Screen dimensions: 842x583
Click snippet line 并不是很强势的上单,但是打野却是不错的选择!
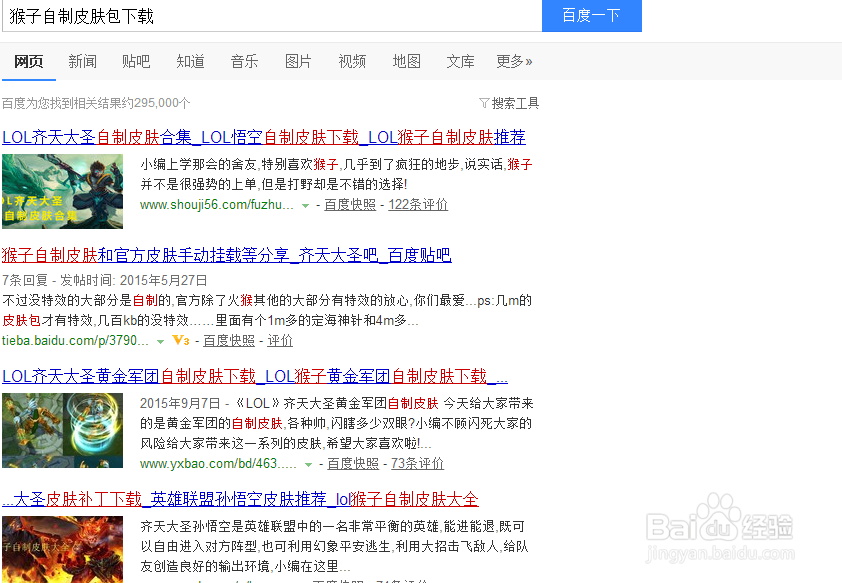click(274, 184)
